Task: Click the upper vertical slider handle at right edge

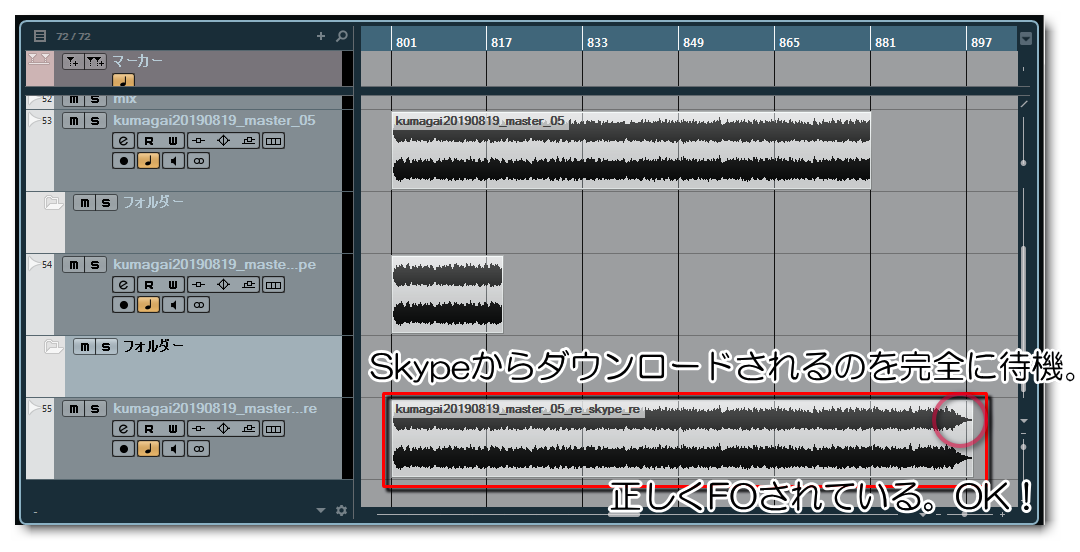Action: pos(1024,163)
